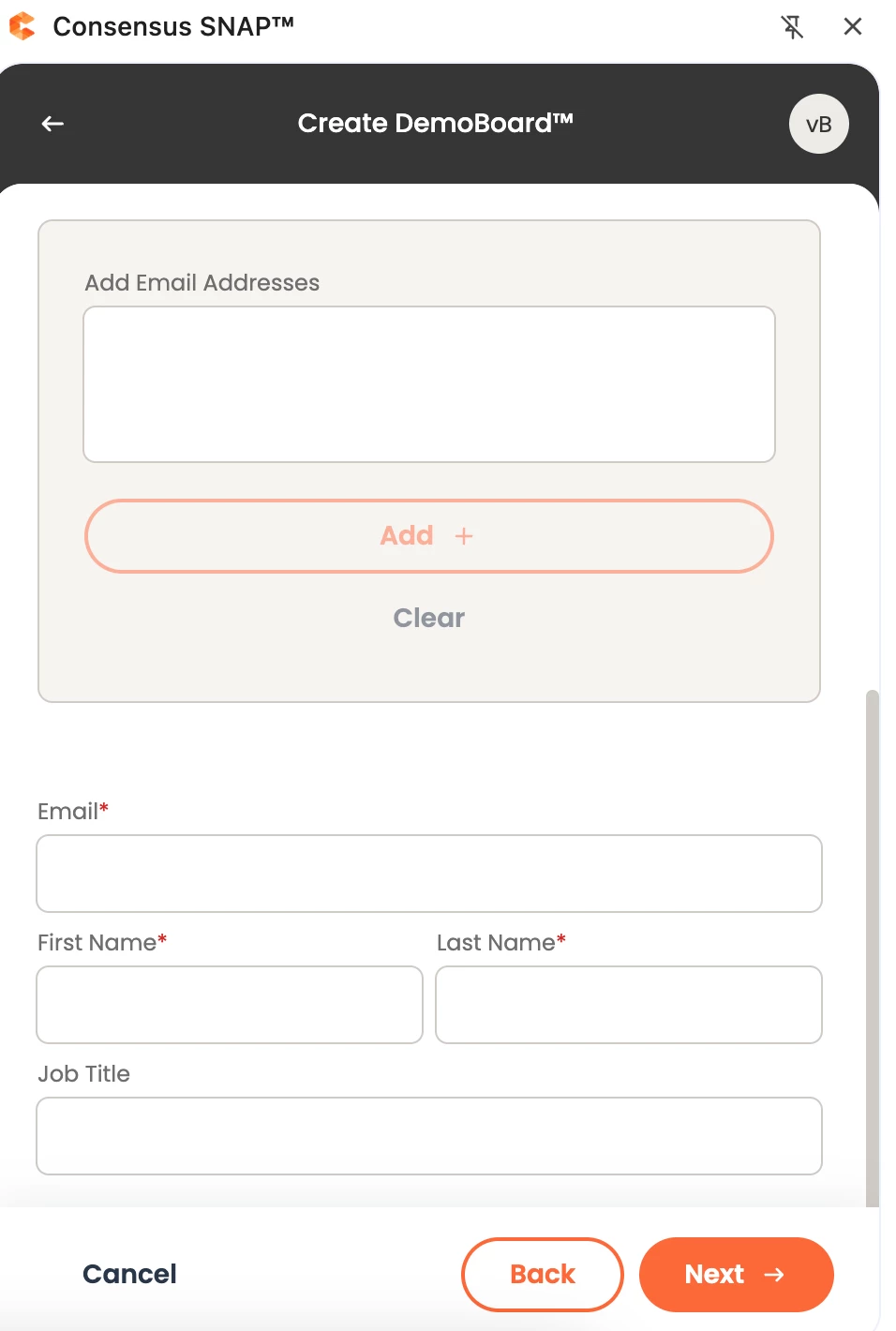The image size is (896, 1331).
Task: Close the Consensus SNAP panel
Action: [852, 26]
